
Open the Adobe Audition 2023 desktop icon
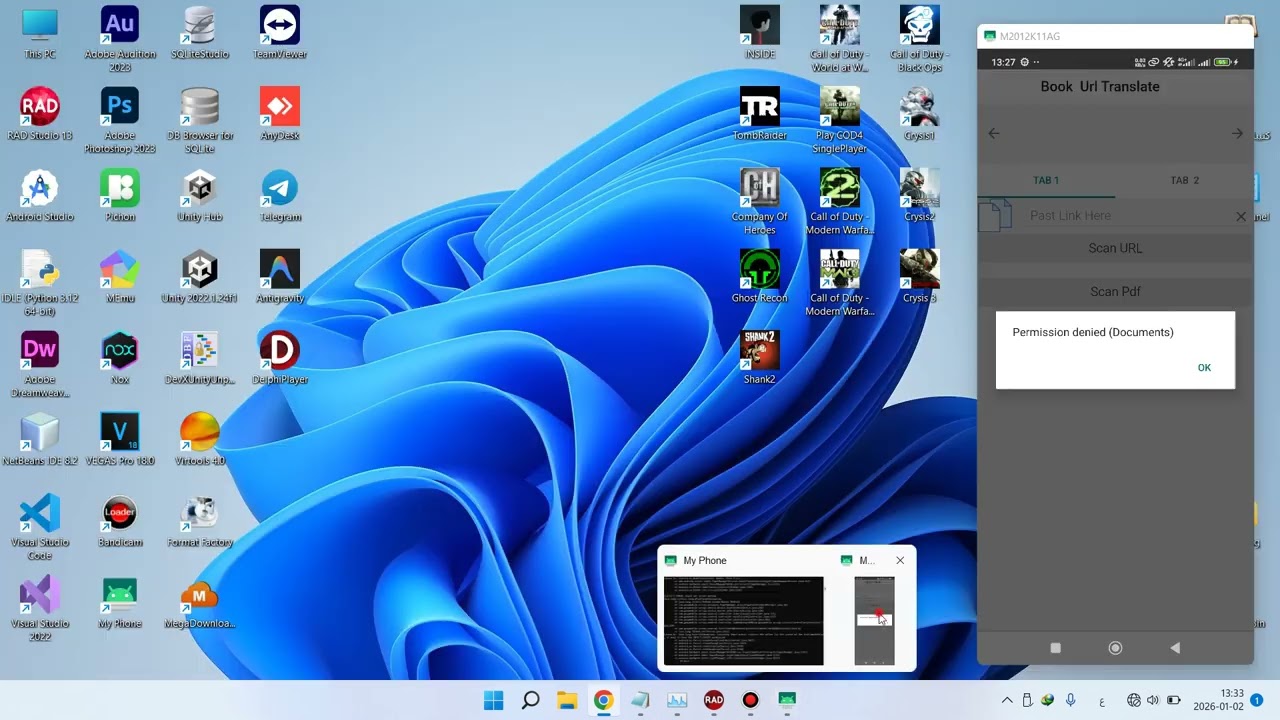coord(120,39)
